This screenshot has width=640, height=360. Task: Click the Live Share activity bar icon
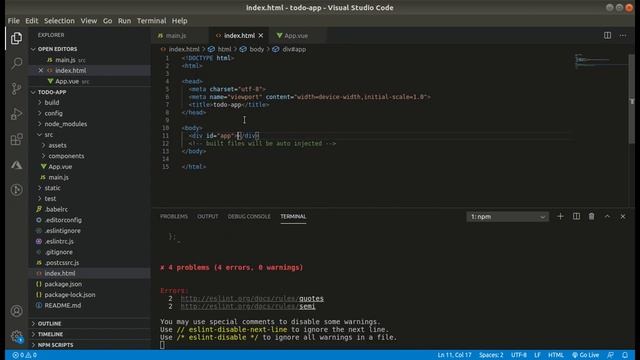pyautogui.click(x=16, y=190)
